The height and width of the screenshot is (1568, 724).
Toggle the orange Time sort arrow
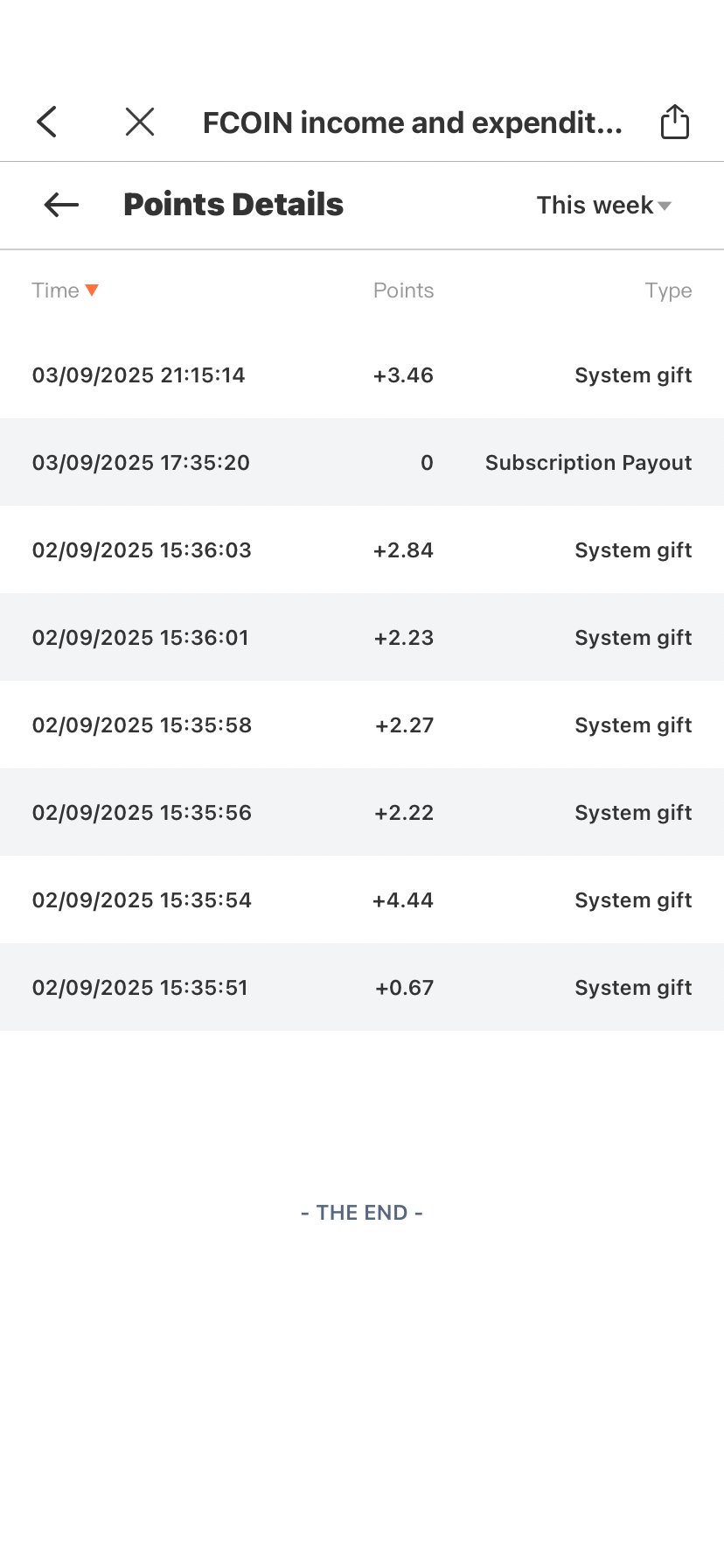(92, 290)
